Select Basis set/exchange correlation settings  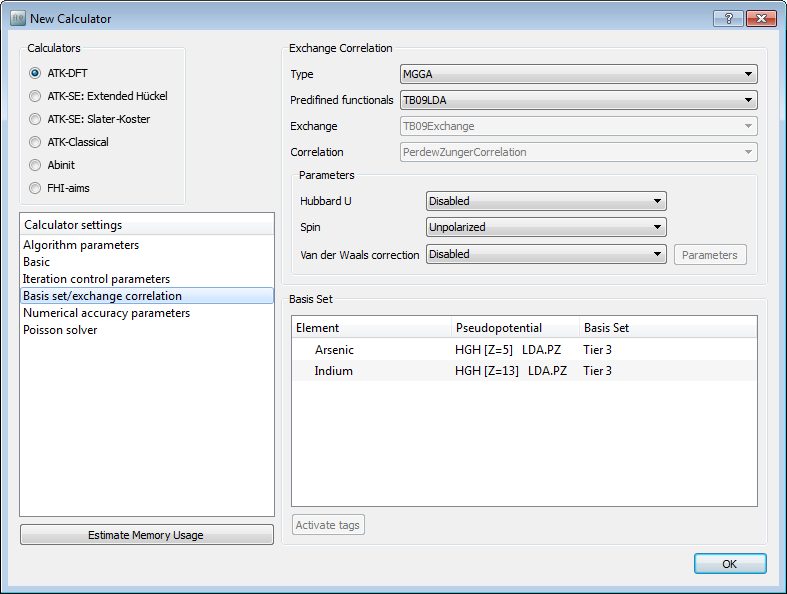[x=147, y=296]
